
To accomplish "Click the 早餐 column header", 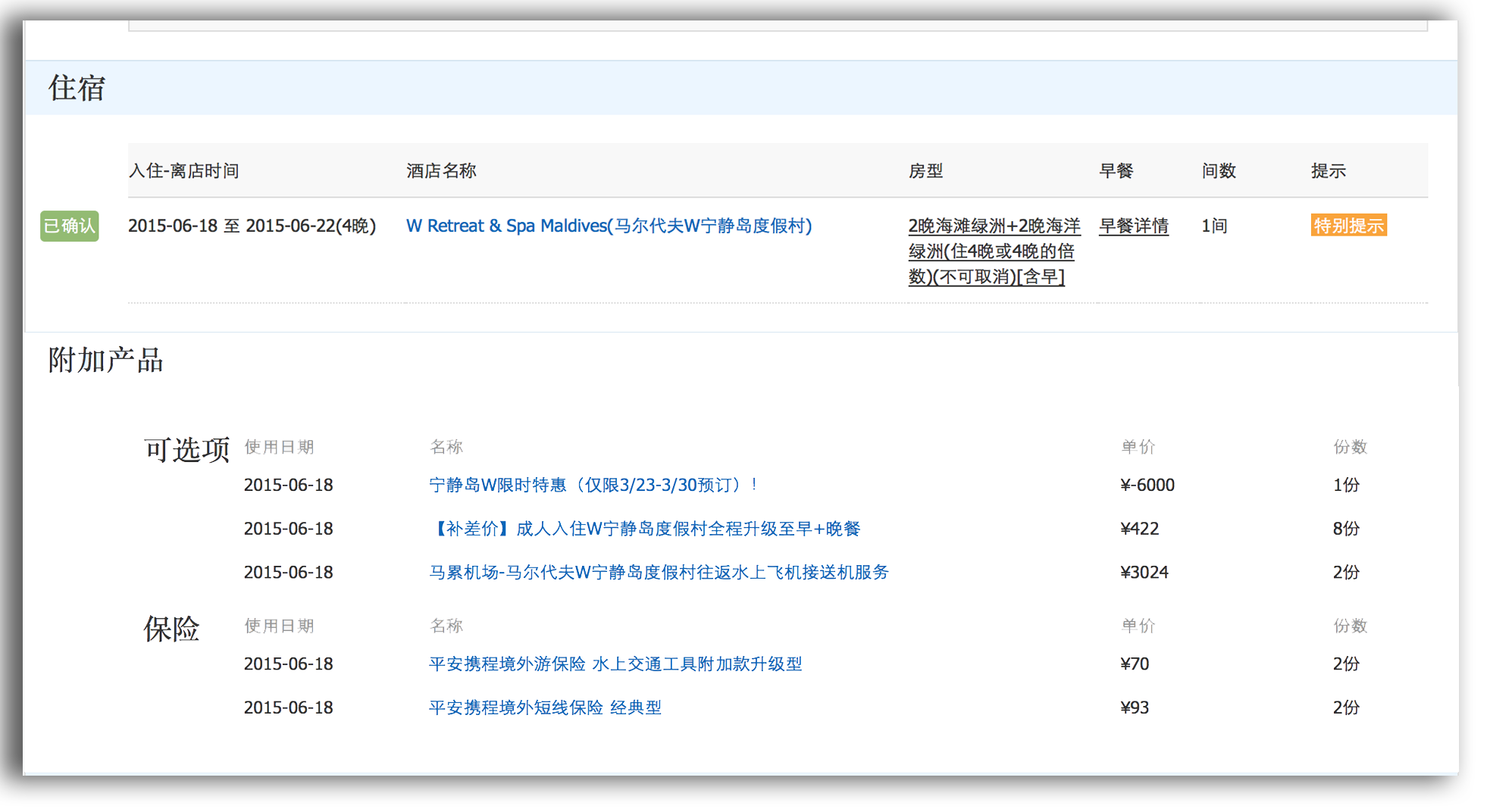I will (x=1116, y=171).
